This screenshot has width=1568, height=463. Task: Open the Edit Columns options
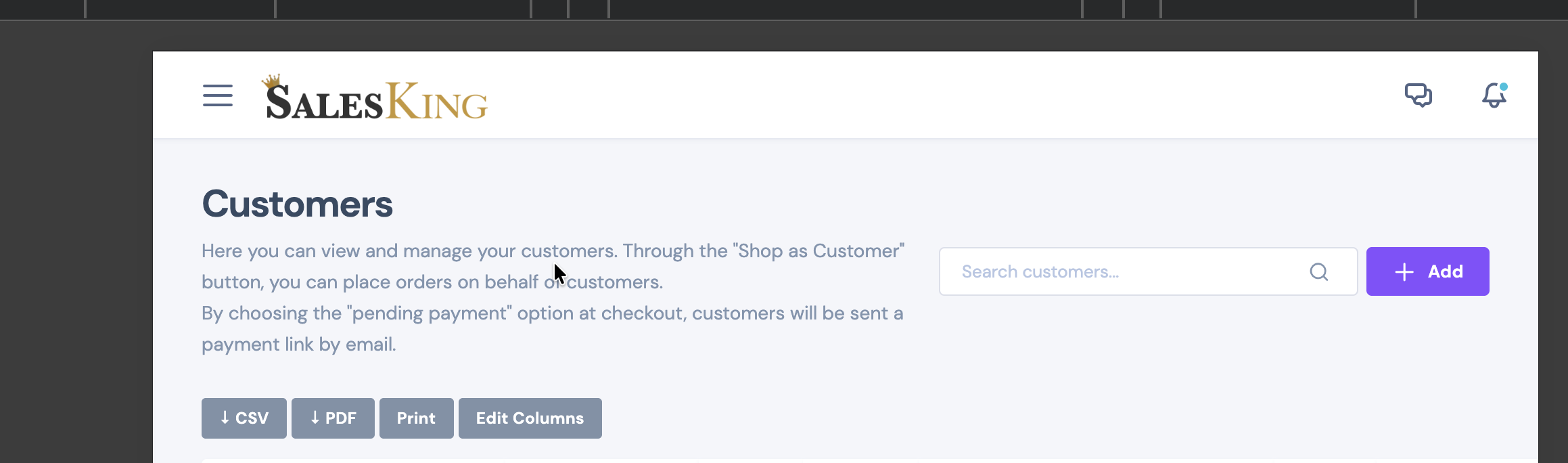[530, 418]
